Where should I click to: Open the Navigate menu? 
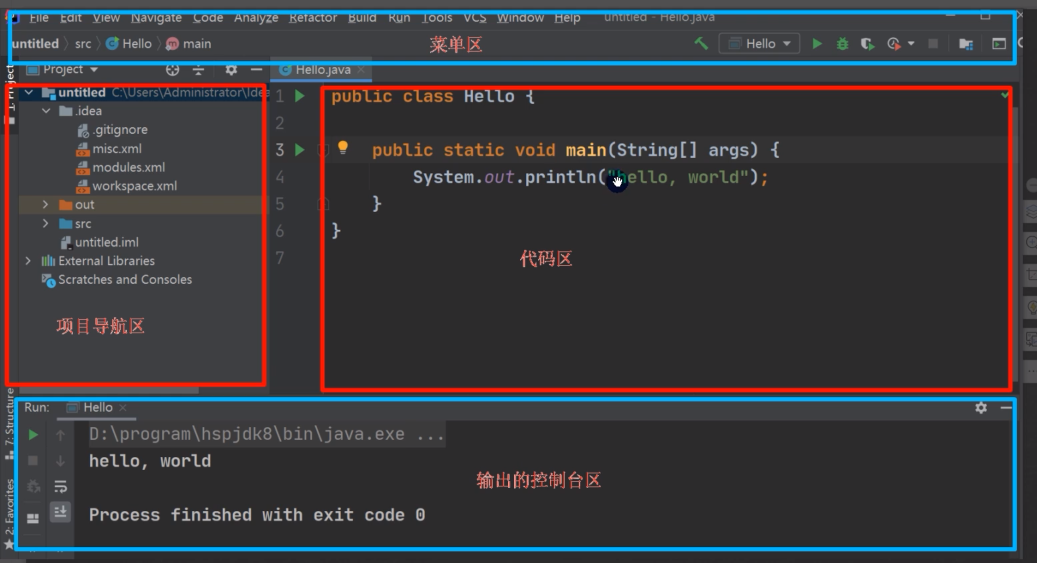point(156,18)
